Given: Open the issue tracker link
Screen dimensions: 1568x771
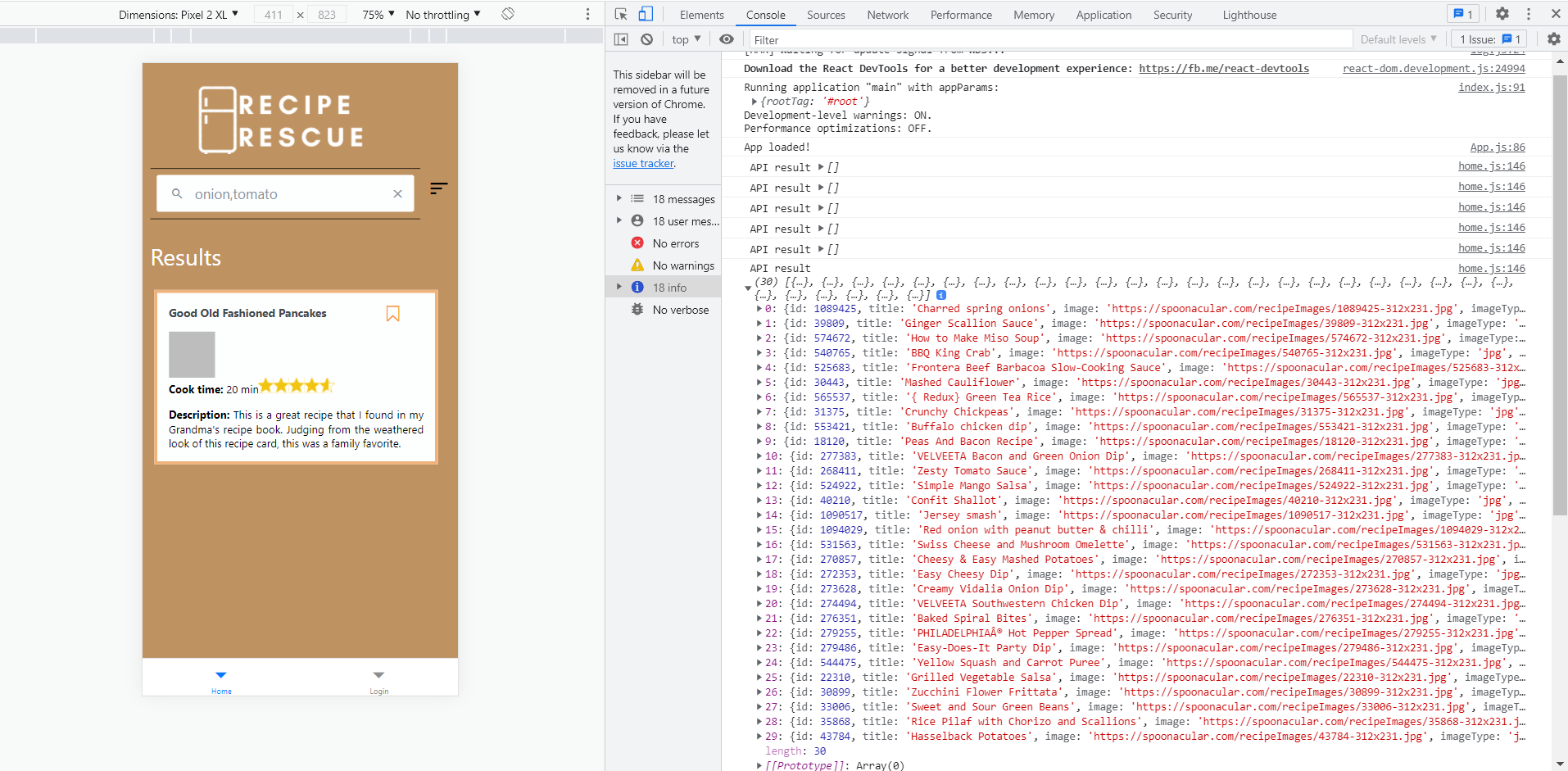Looking at the screenshot, I should pyautogui.click(x=643, y=164).
